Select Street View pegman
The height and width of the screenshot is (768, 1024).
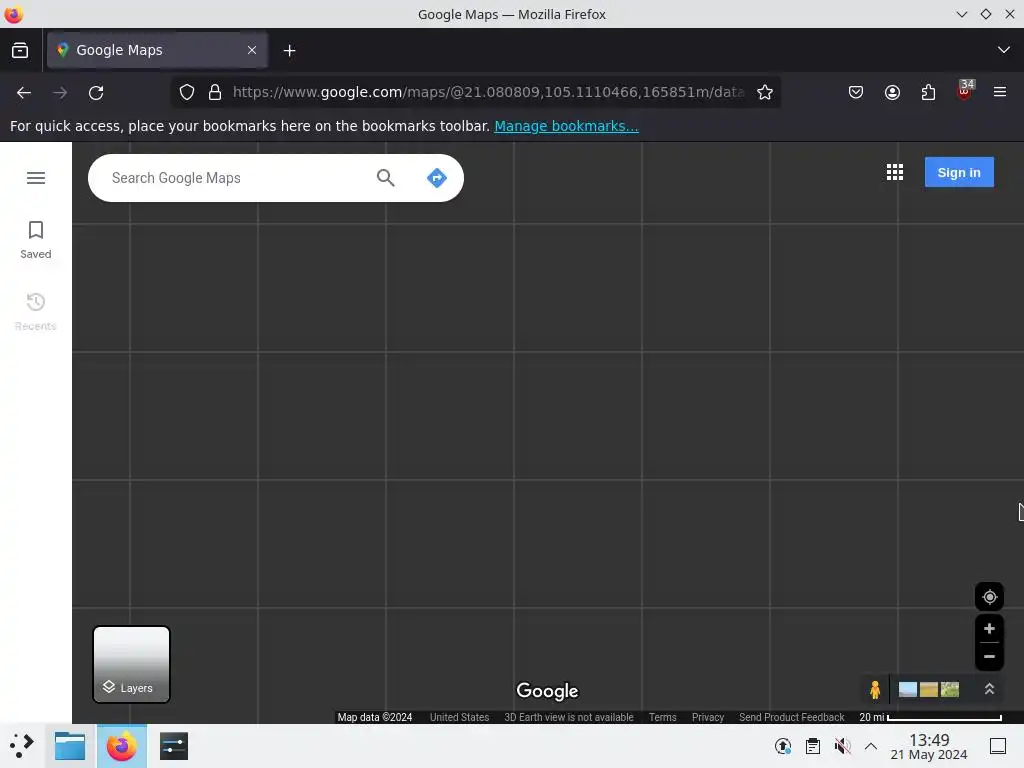[x=875, y=690]
